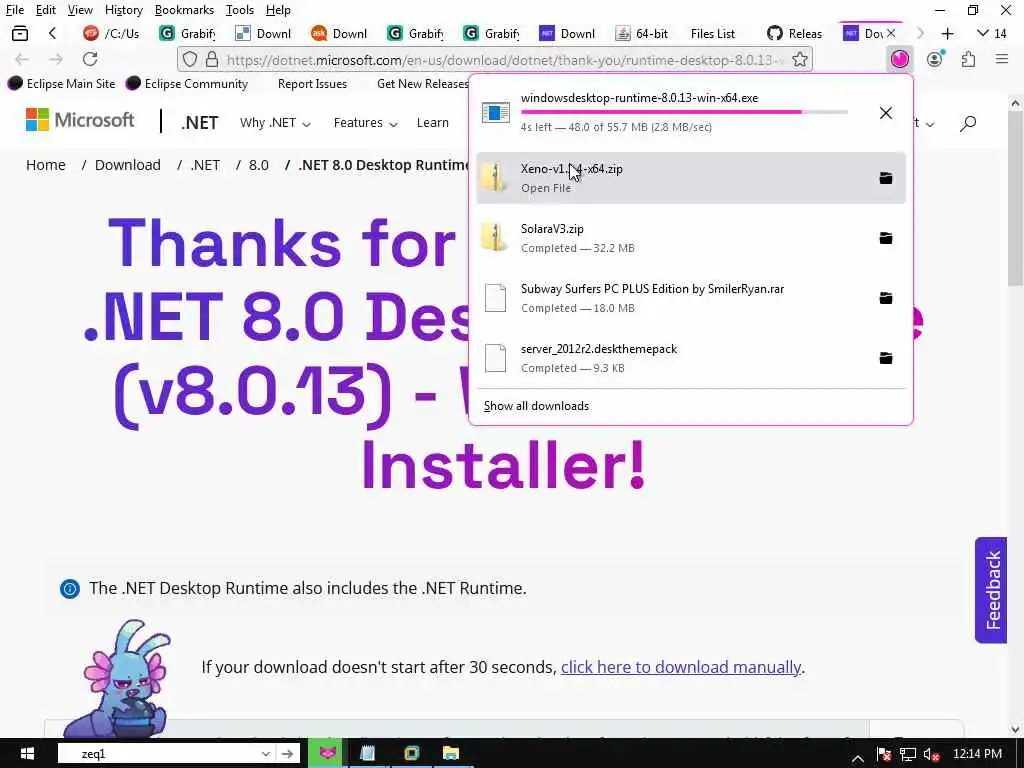Switch to the /C:/Us tab
Viewport: 1024px width, 768px height.
111,33
